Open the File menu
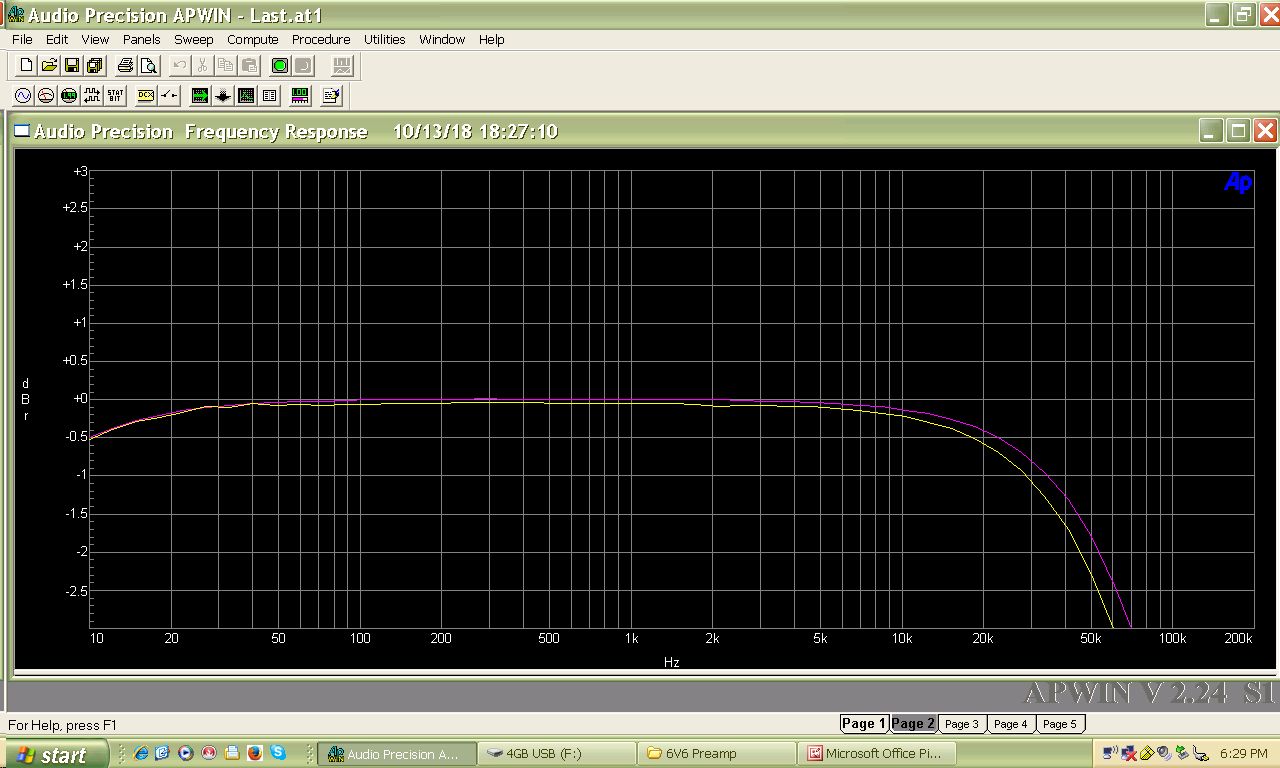 (22, 40)
